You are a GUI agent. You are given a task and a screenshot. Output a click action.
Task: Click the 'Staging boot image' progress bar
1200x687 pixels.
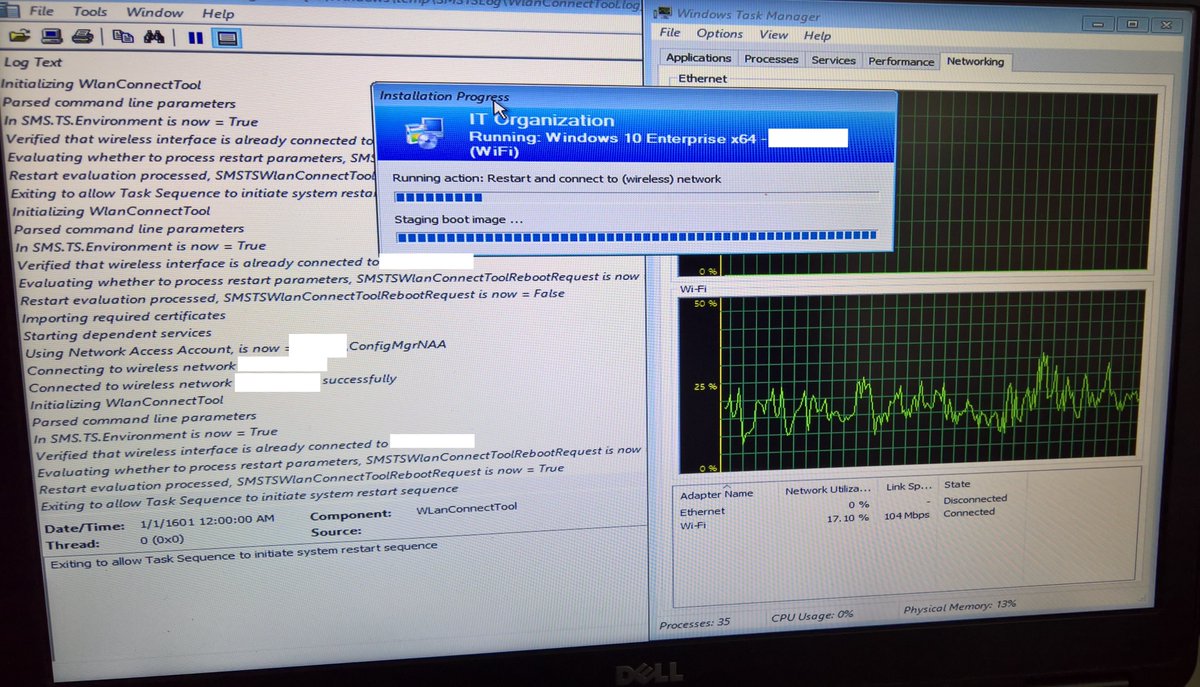[x=636, y=237]
